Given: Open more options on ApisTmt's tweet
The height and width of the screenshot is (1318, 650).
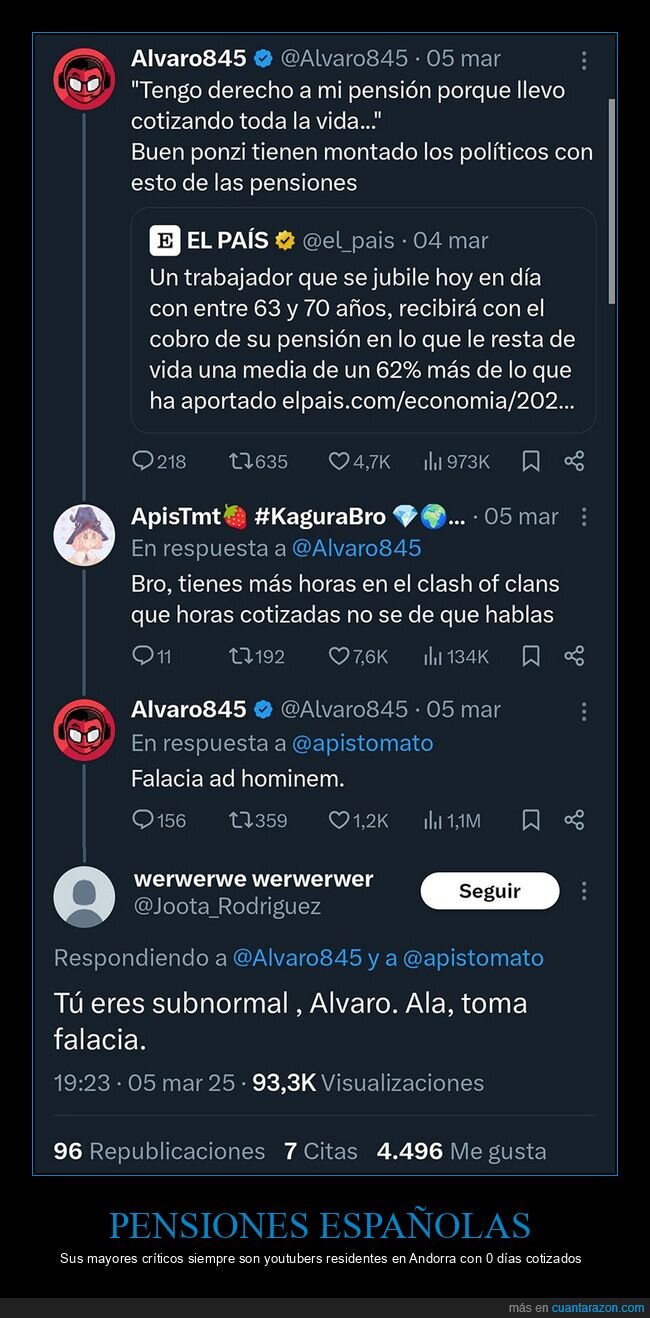Looking at the screenshot, I should pyautogui.click(x=584, y=517).
